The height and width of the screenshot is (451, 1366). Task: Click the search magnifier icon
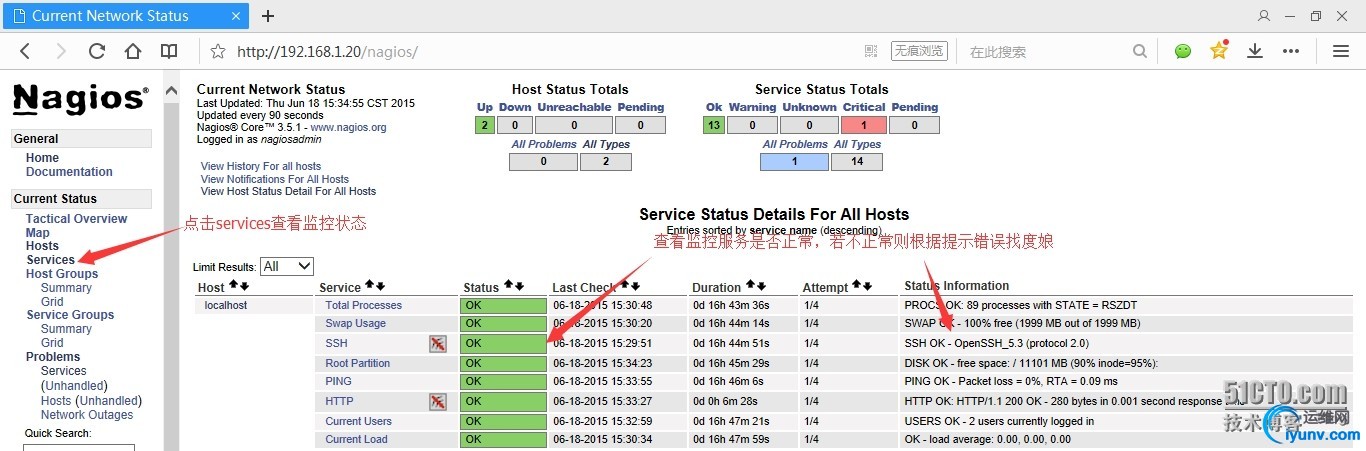tap(1140, 51)
